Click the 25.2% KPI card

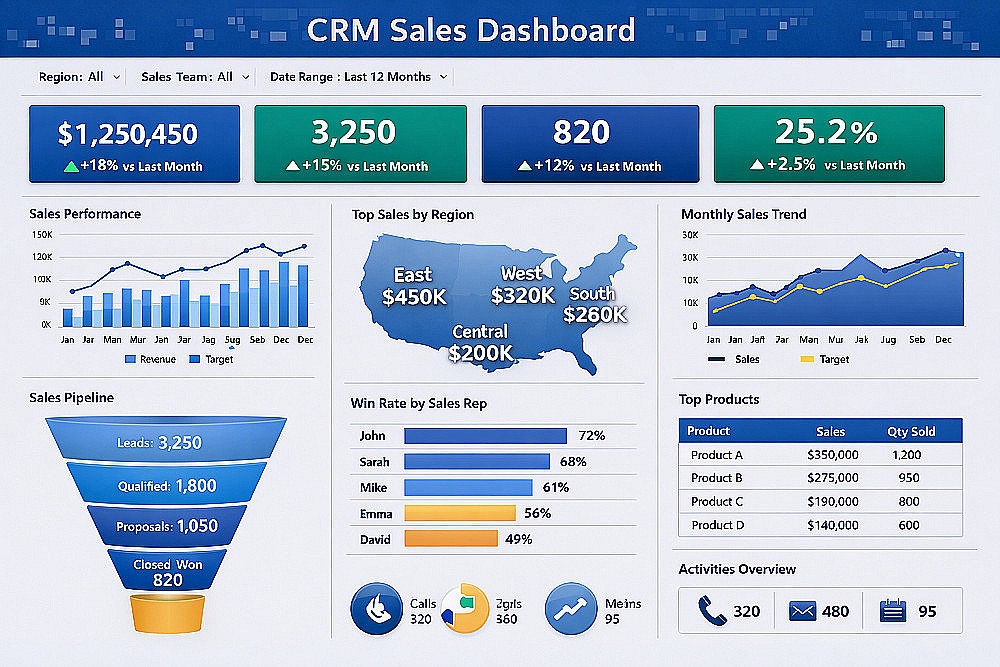tap(829, 144)
